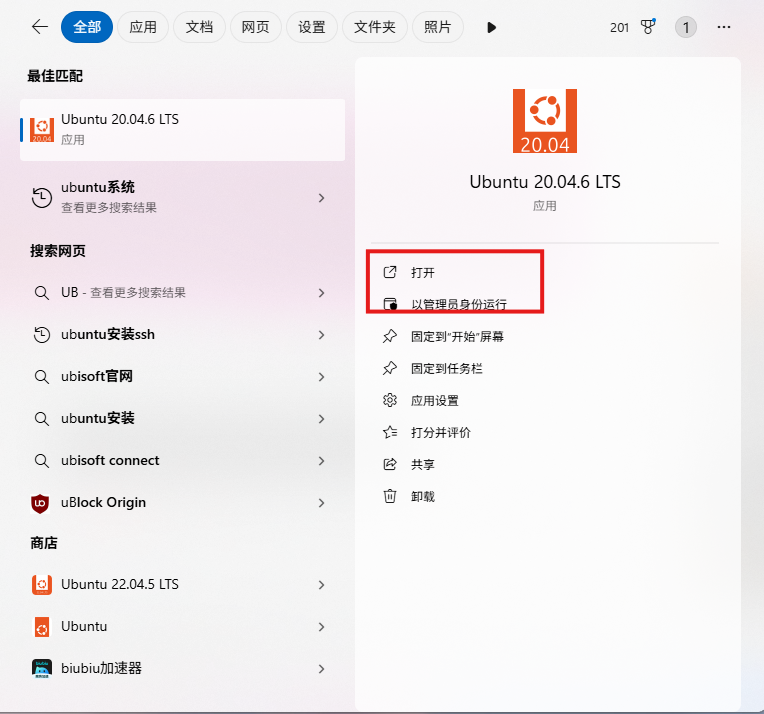Click the Microsoft Rewards trophy icon
764x714 pixels.
click(648, 27)
